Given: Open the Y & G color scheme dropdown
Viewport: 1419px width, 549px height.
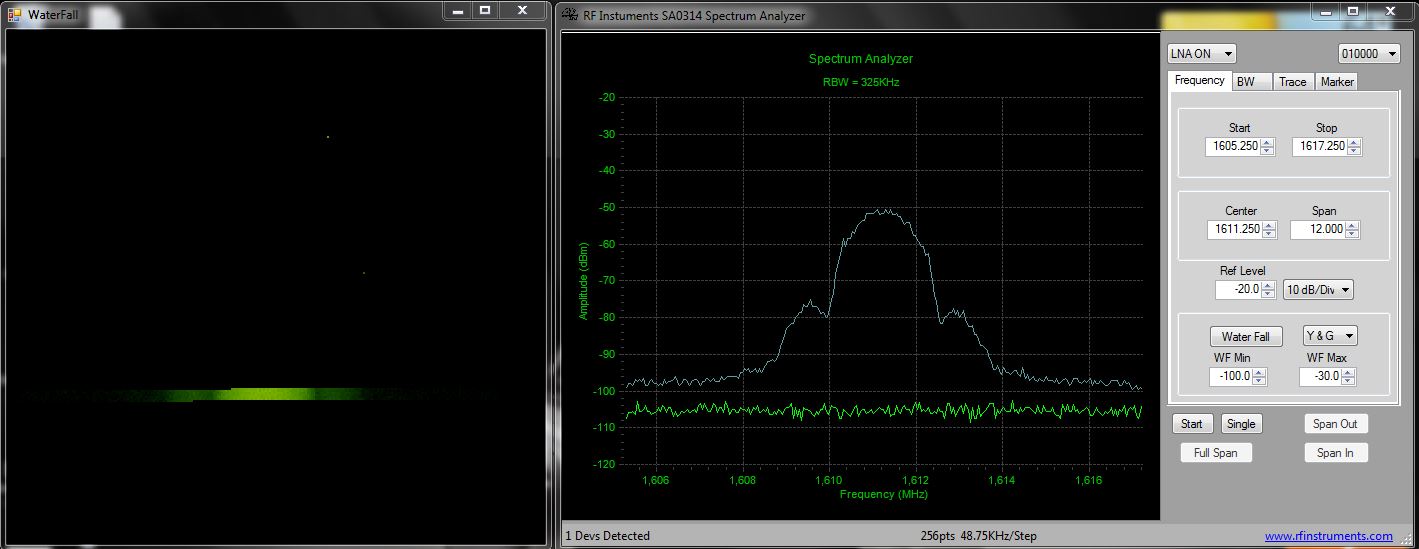Looking at the screenshot, I should coord(1329,336).
